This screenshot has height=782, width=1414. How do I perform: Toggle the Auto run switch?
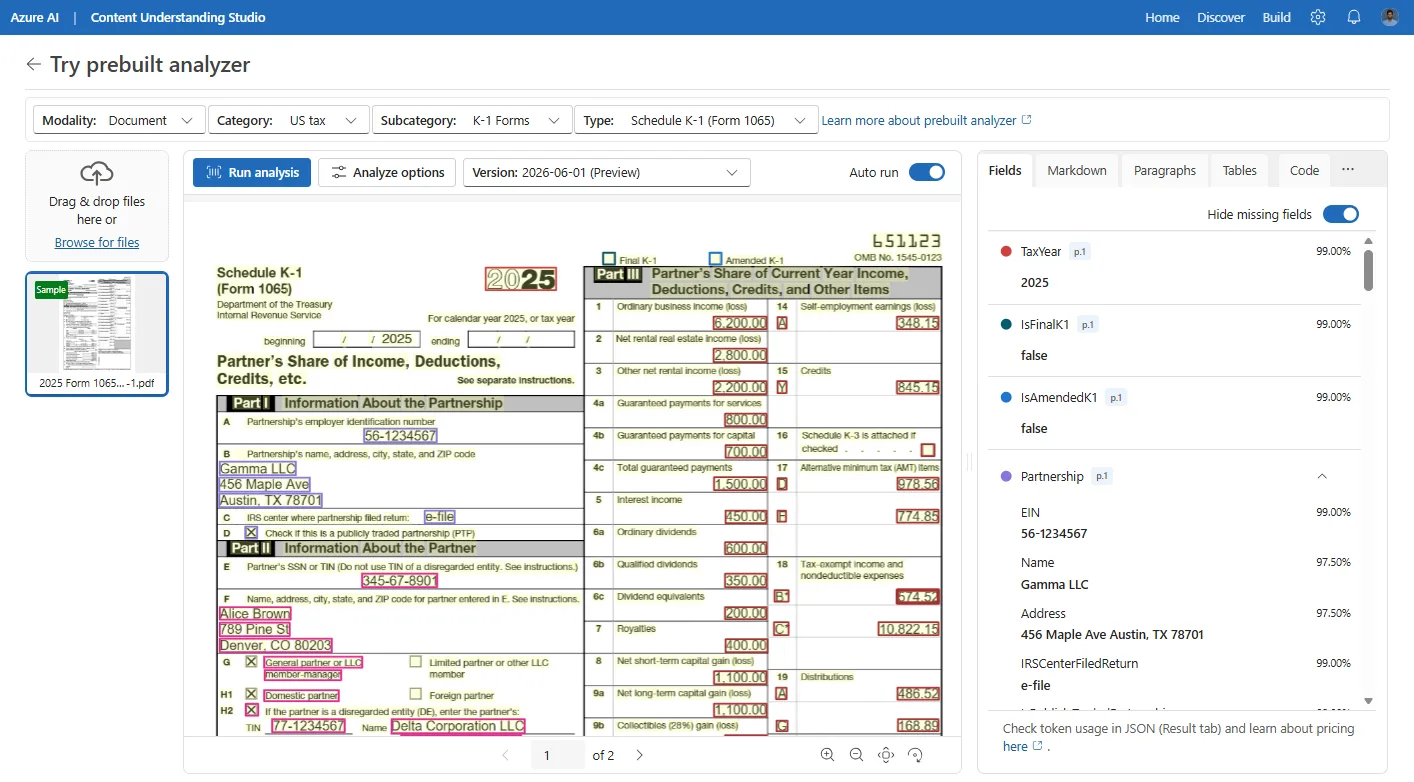[927, 172]
